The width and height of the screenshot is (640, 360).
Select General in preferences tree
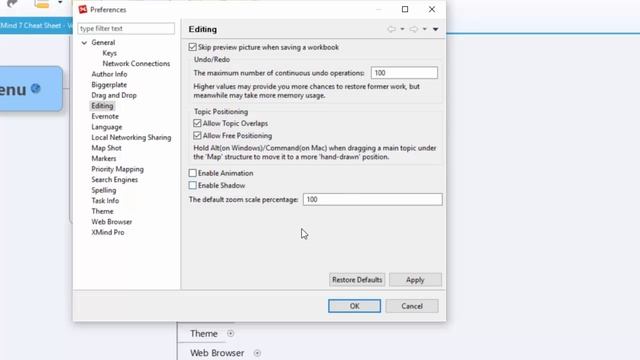click(103, 42)
